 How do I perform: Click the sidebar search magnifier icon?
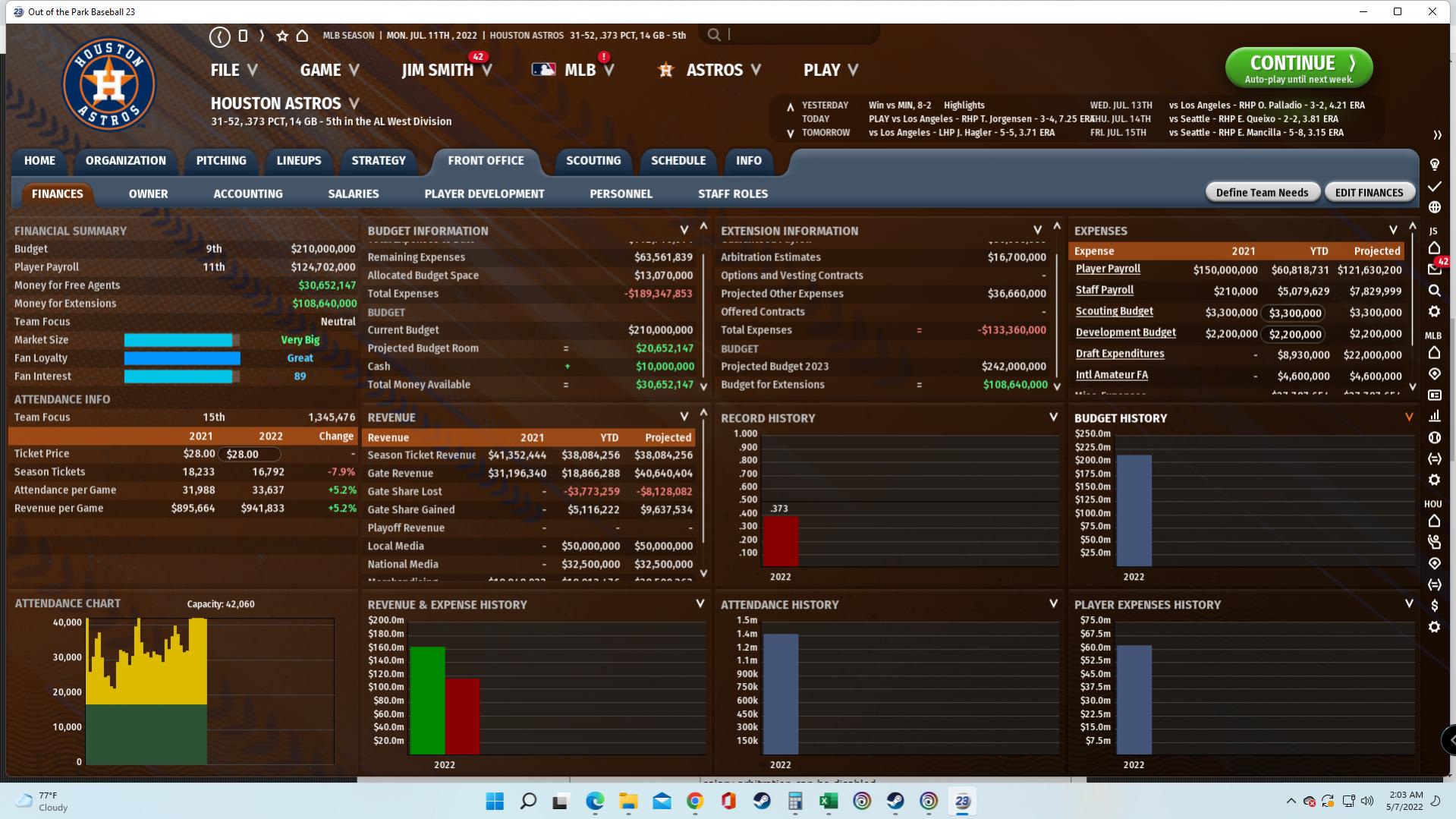point(1434,290)
